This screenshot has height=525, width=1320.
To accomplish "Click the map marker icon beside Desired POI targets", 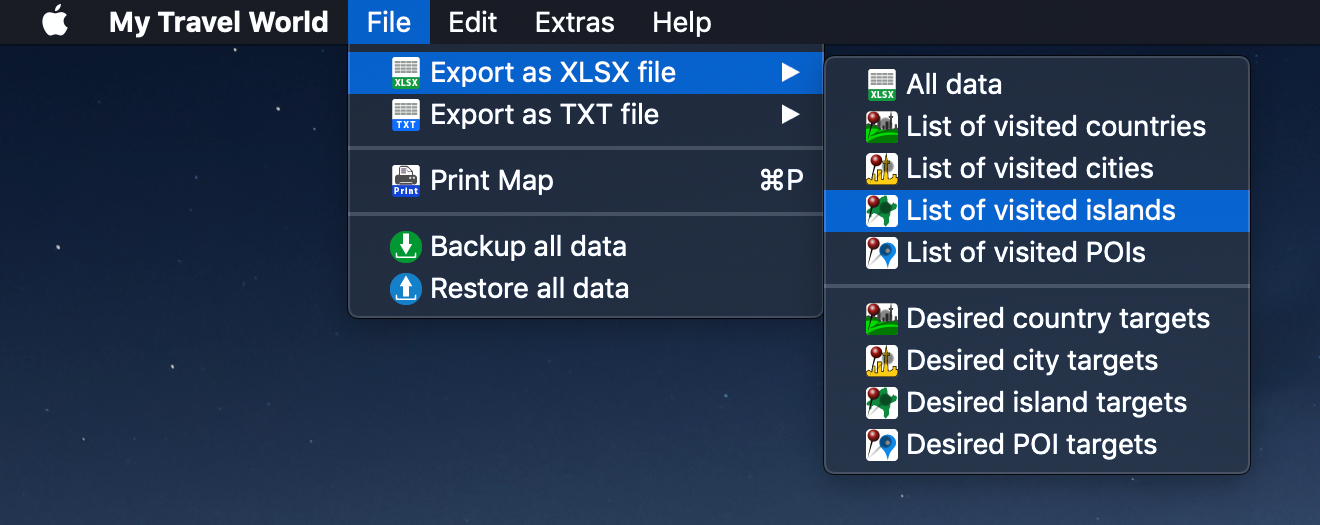I will tap(882, 445).
